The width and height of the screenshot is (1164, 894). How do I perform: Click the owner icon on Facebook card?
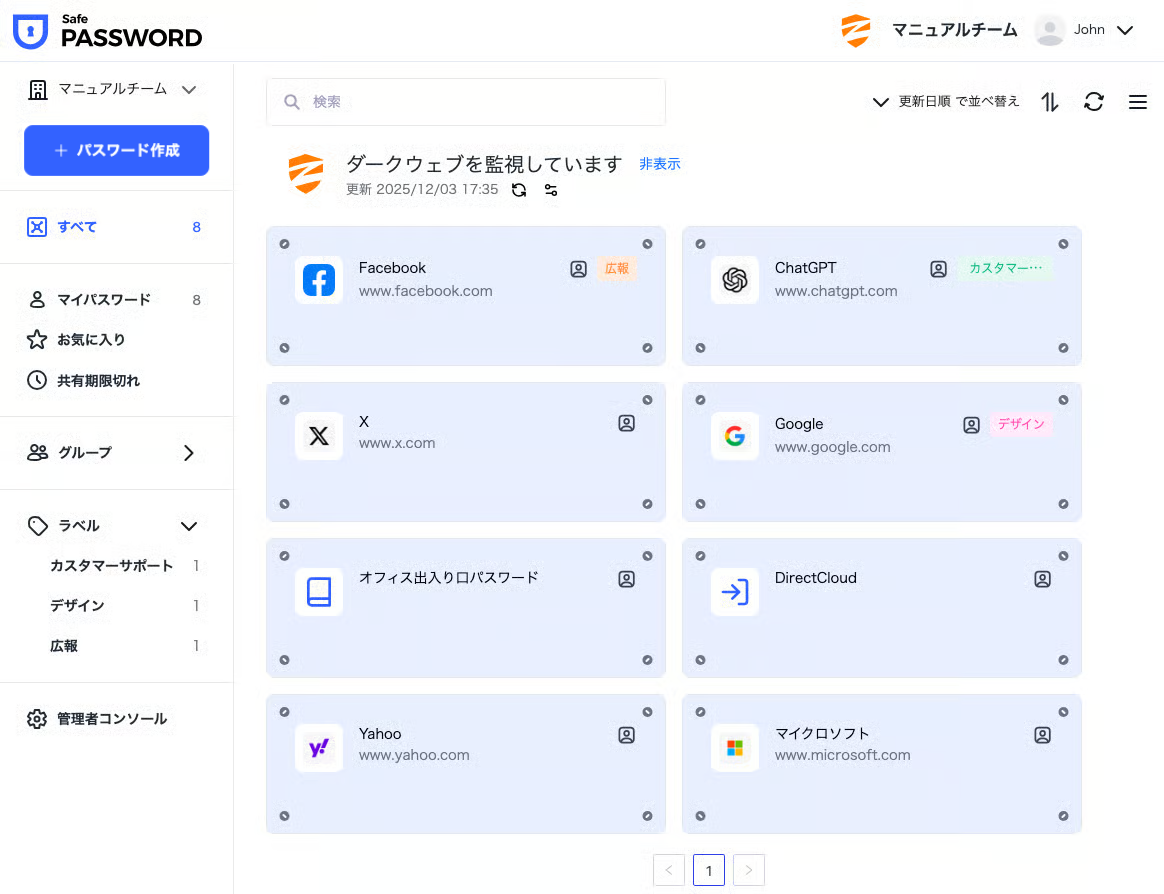click(578, 269)
